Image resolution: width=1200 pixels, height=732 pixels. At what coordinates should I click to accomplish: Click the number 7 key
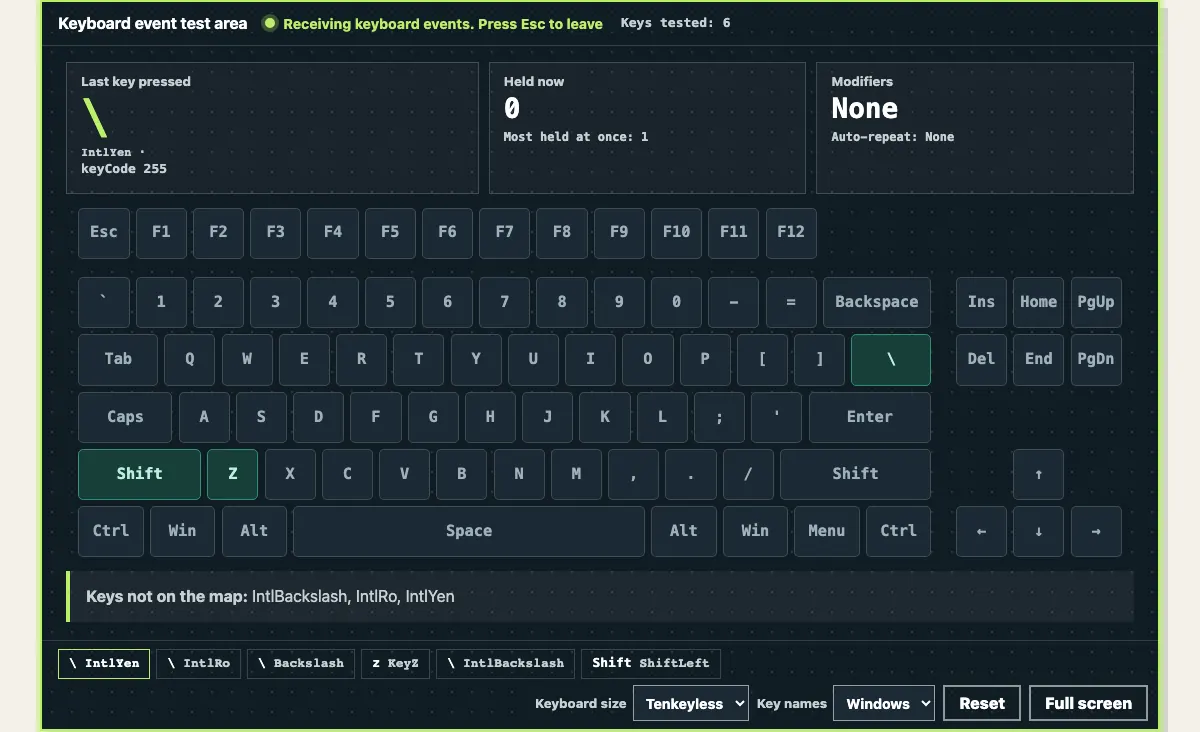(505, 302)
